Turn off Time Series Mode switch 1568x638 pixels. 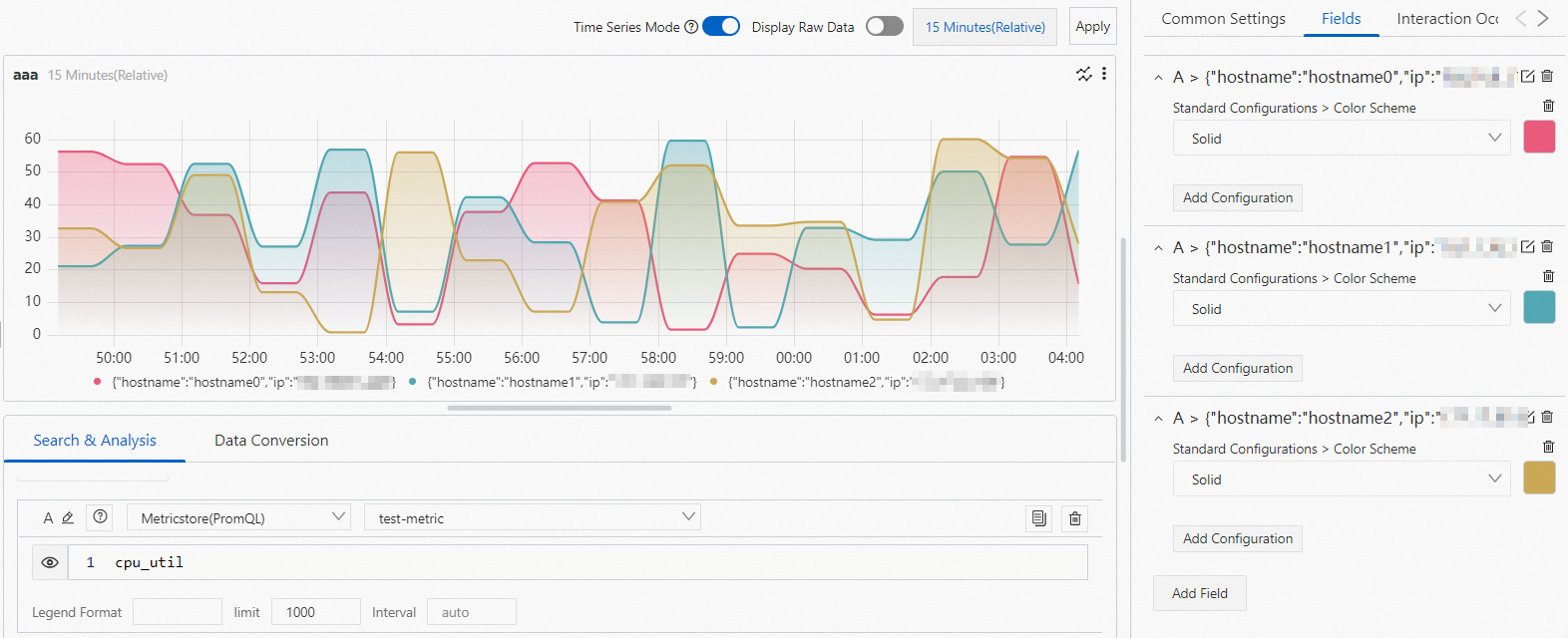click(721, 26)
